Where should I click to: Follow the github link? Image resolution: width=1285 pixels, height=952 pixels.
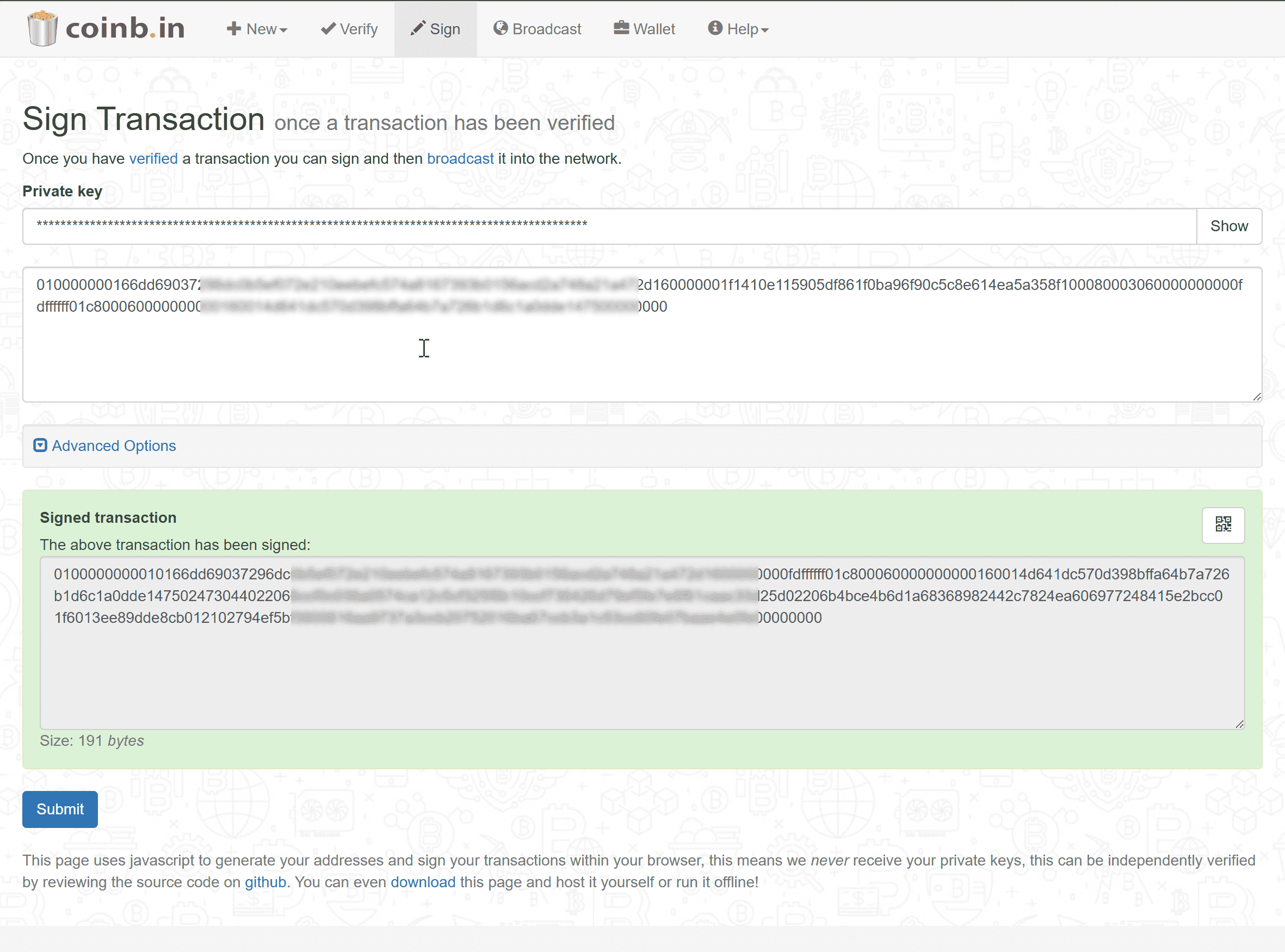point(265,882)
